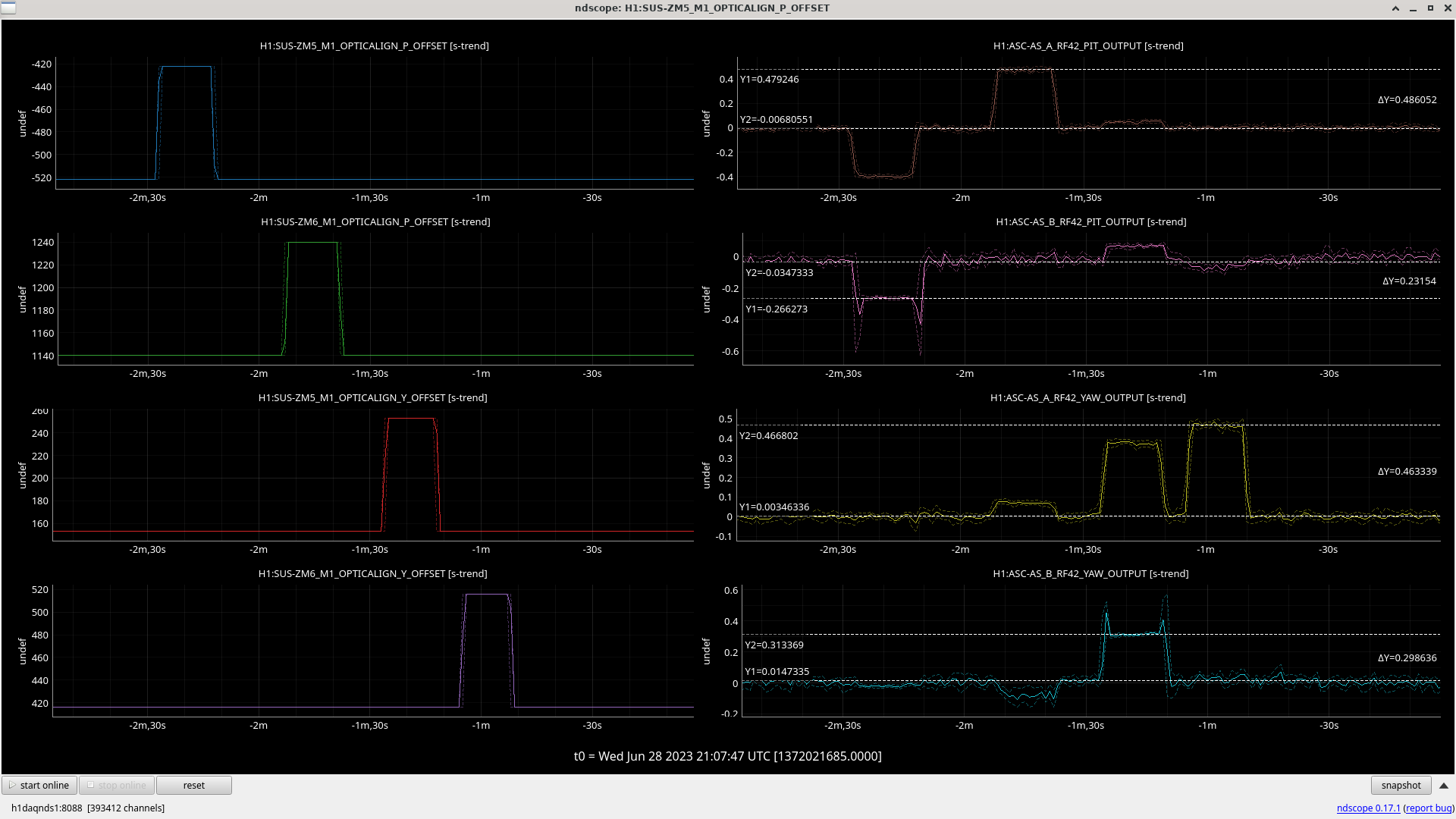Open the report bug link
Viewport: 1456px width, 819px height.
tap(1428, 808)
